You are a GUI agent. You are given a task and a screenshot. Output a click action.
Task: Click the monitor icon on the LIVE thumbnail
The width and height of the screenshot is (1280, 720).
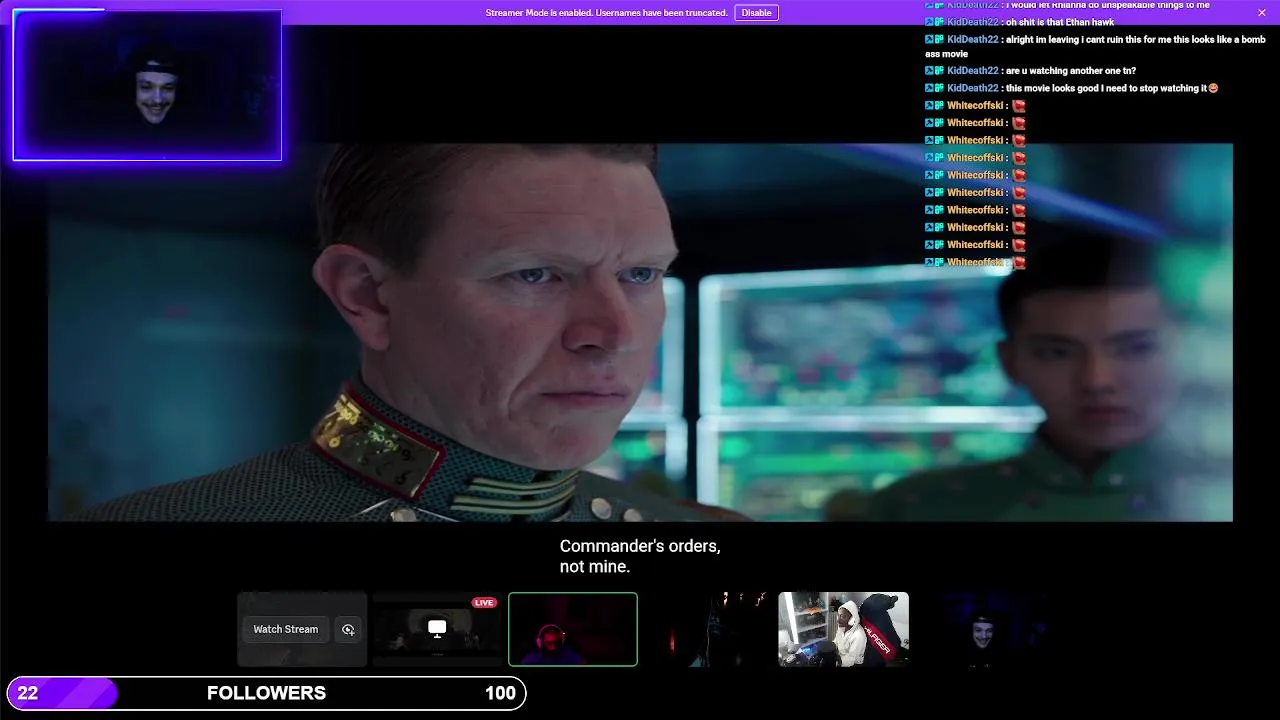click(x=437, y=628)
